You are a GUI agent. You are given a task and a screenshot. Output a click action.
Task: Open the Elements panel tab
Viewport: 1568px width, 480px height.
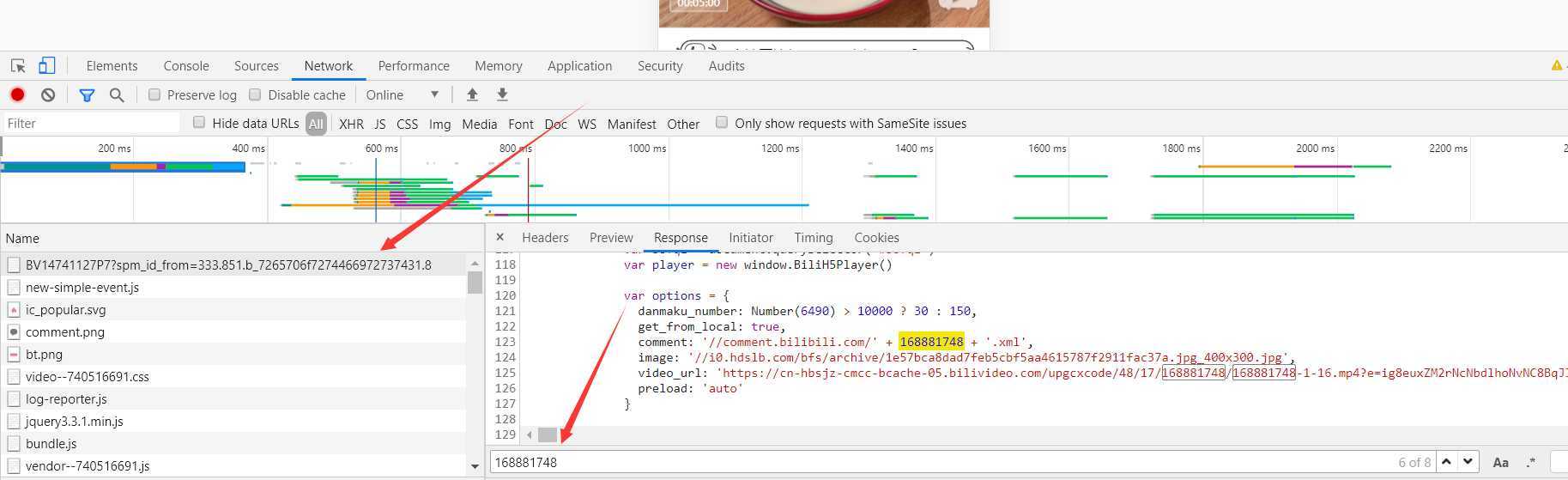pyautogui.click(x=112, y=66)
